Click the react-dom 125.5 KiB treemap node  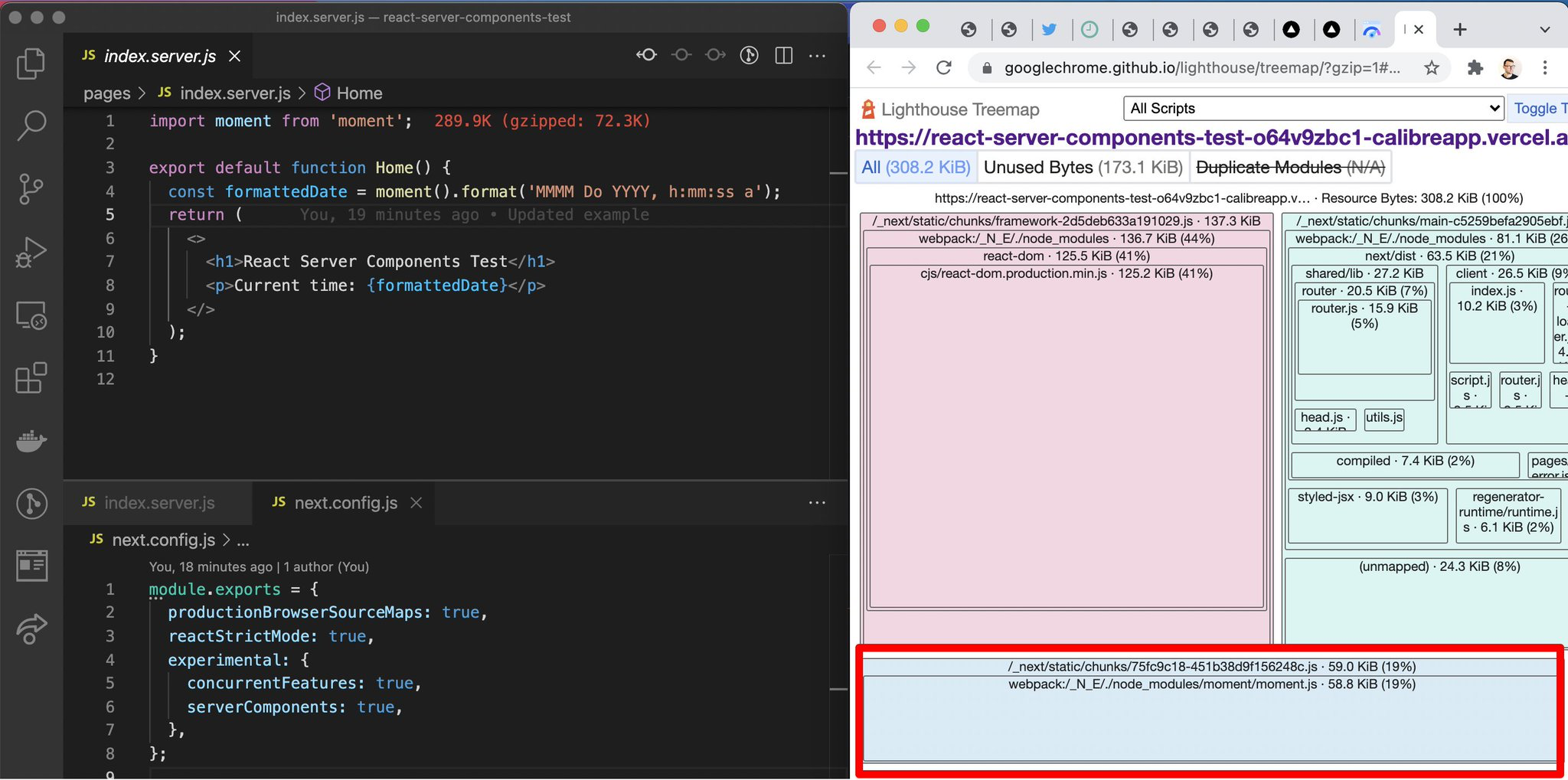1066,256
